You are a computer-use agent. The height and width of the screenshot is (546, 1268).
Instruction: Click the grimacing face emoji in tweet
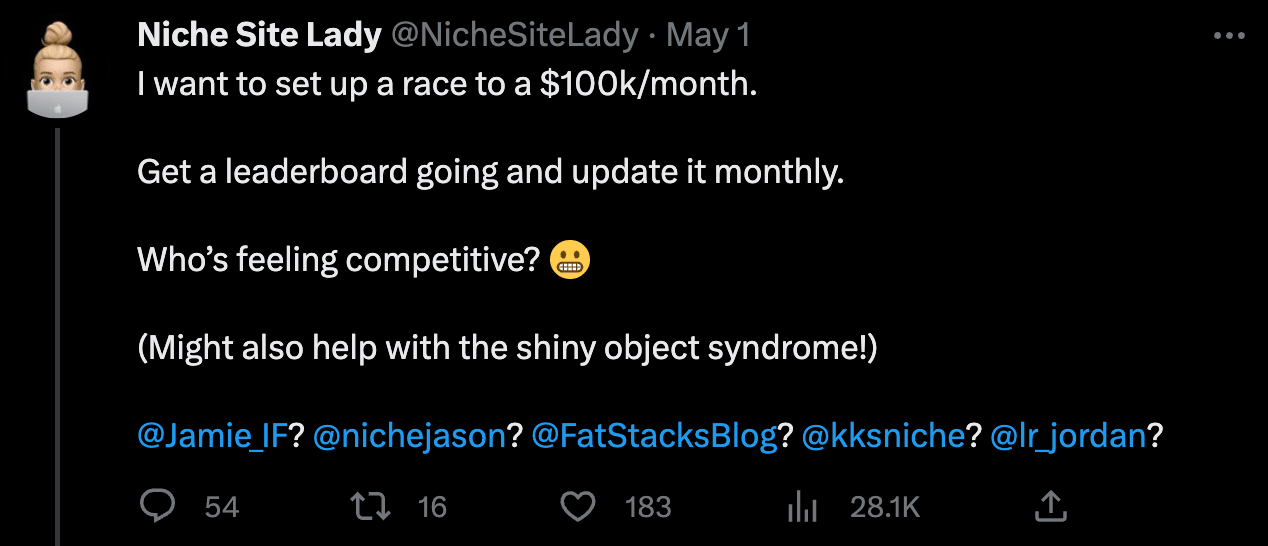[571, 260]
